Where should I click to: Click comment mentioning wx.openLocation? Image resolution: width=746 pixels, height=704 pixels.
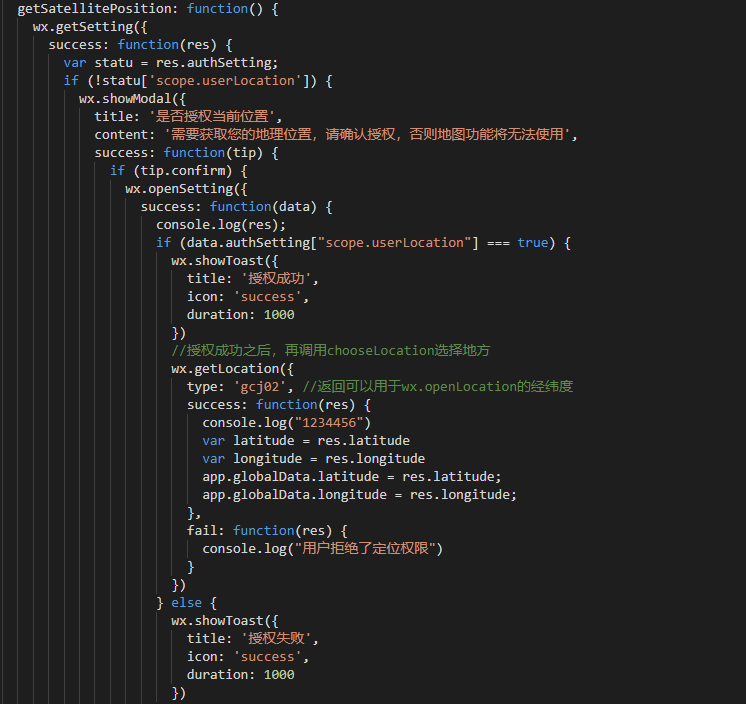(437, 387)
